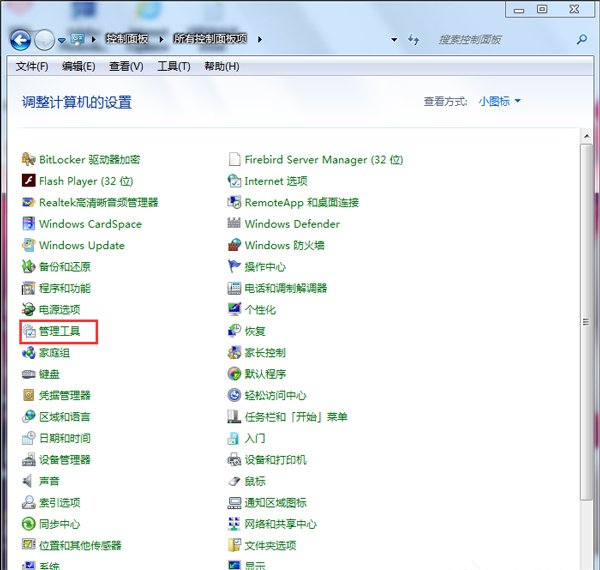The image size is (600, 570).
Task: Click the 控制面板 breadcrumb segment
Action: [x=127, y=39]
